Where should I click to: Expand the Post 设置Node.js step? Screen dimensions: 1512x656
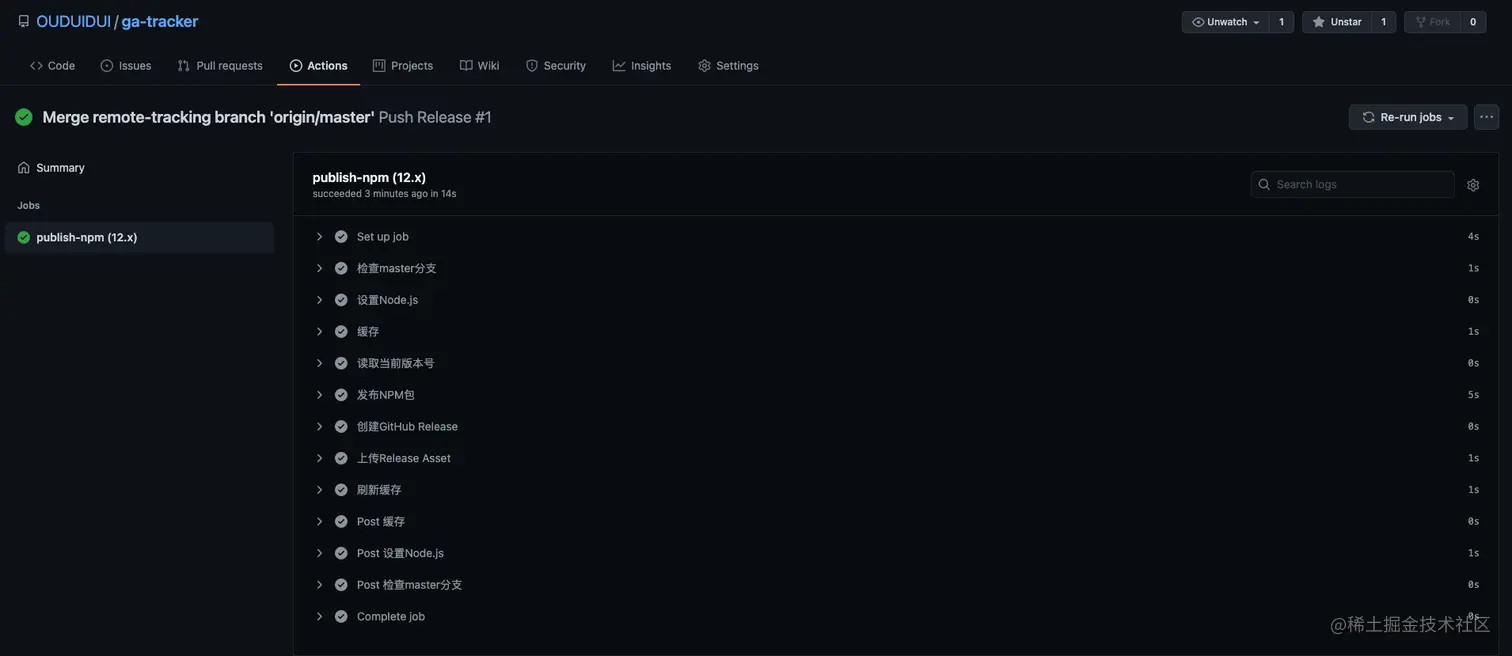tap(320, 553)
